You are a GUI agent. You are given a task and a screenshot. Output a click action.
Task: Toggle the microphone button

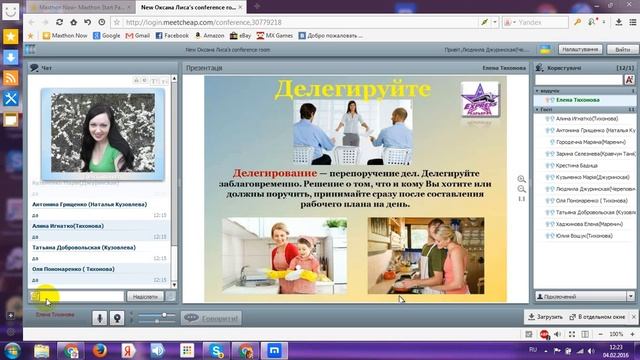point(99,318)
